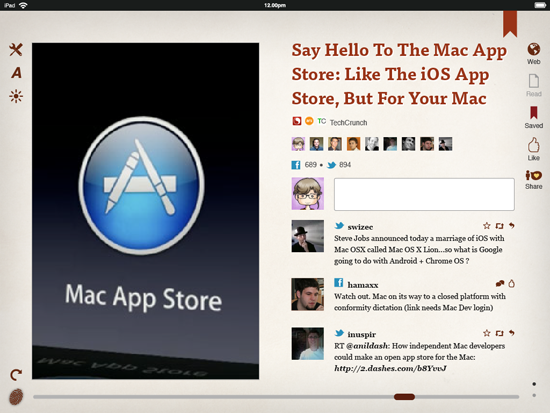Viewport: 550px width, 413px height.
Task: Click the orange feed icon
Action: (x=309, y=121)
